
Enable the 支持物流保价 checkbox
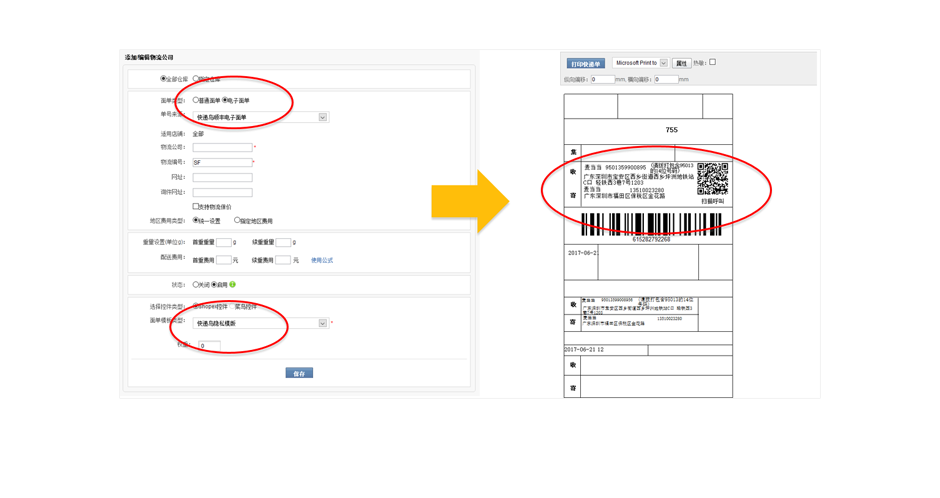196,207
